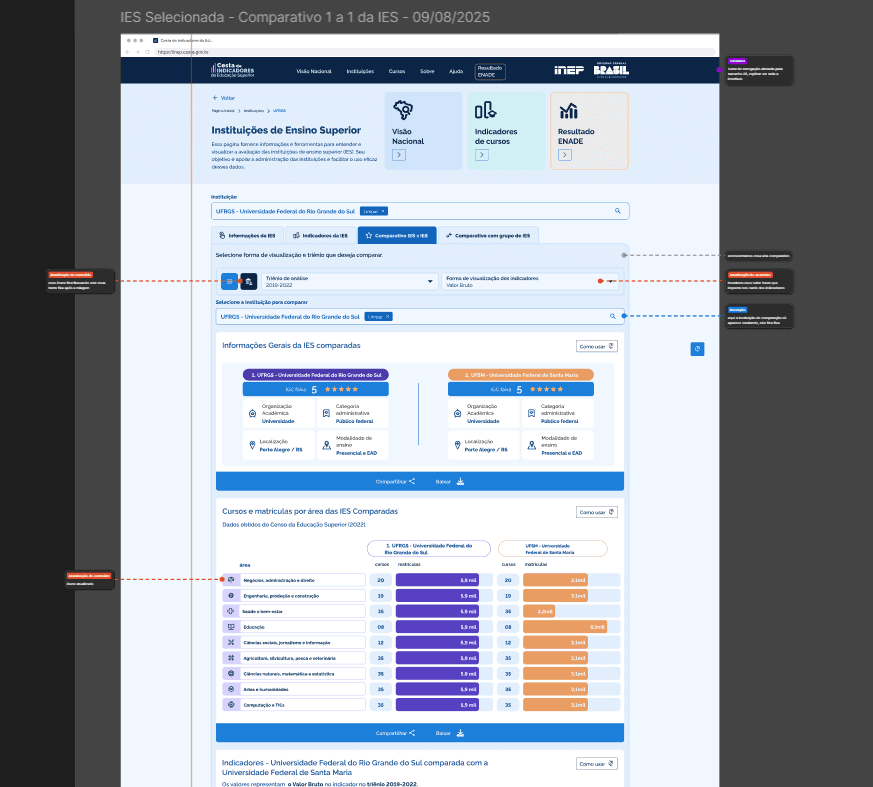
Task: Click Página inicial breadcrumb link
Action: tap(223, 111)
